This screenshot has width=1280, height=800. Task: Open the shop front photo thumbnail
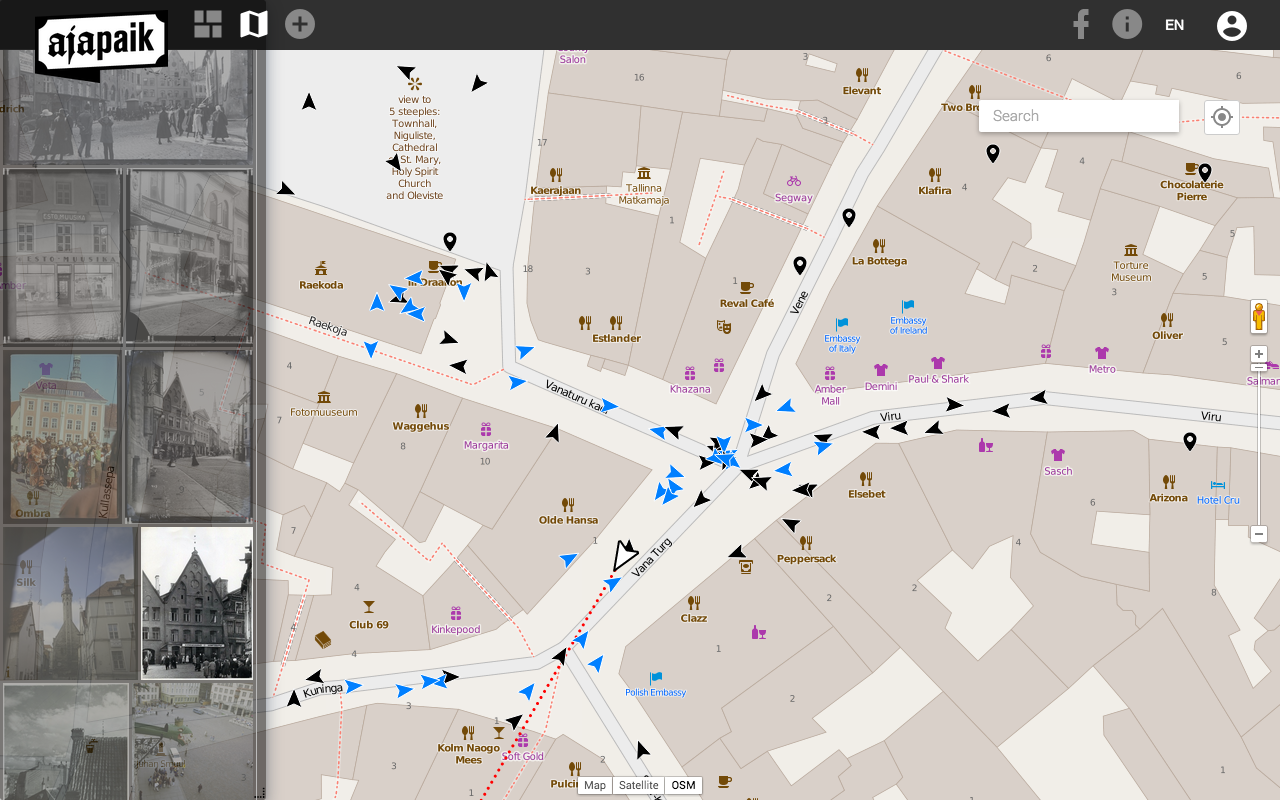62,256
